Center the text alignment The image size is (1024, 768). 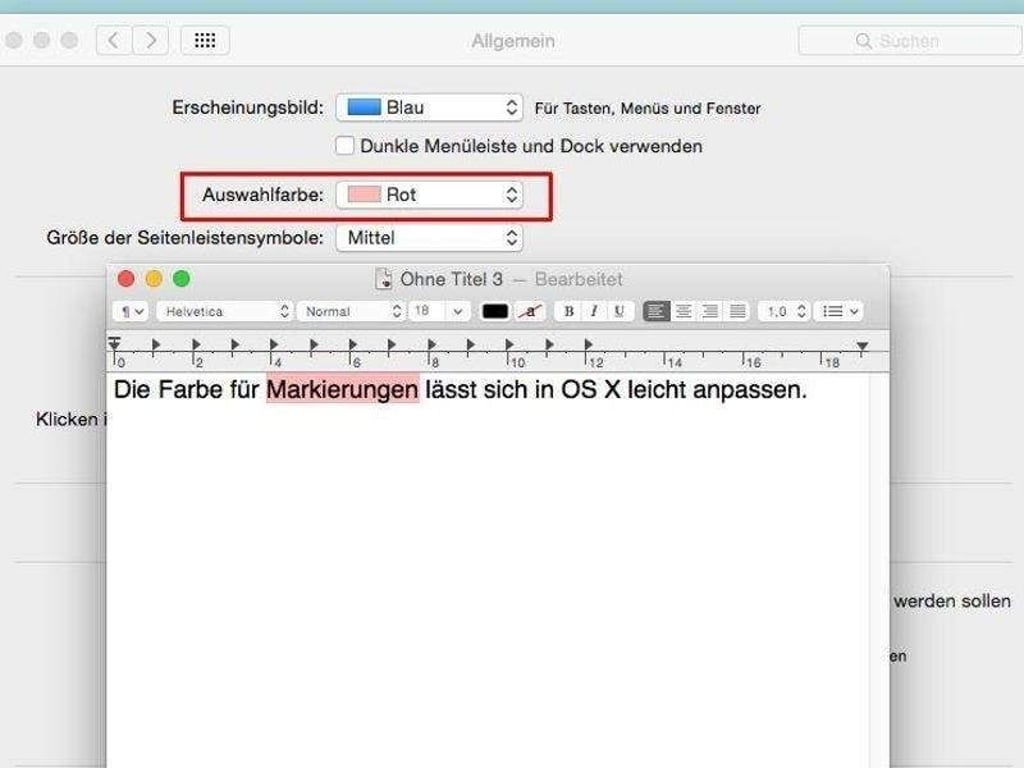[x=683, y=312]
